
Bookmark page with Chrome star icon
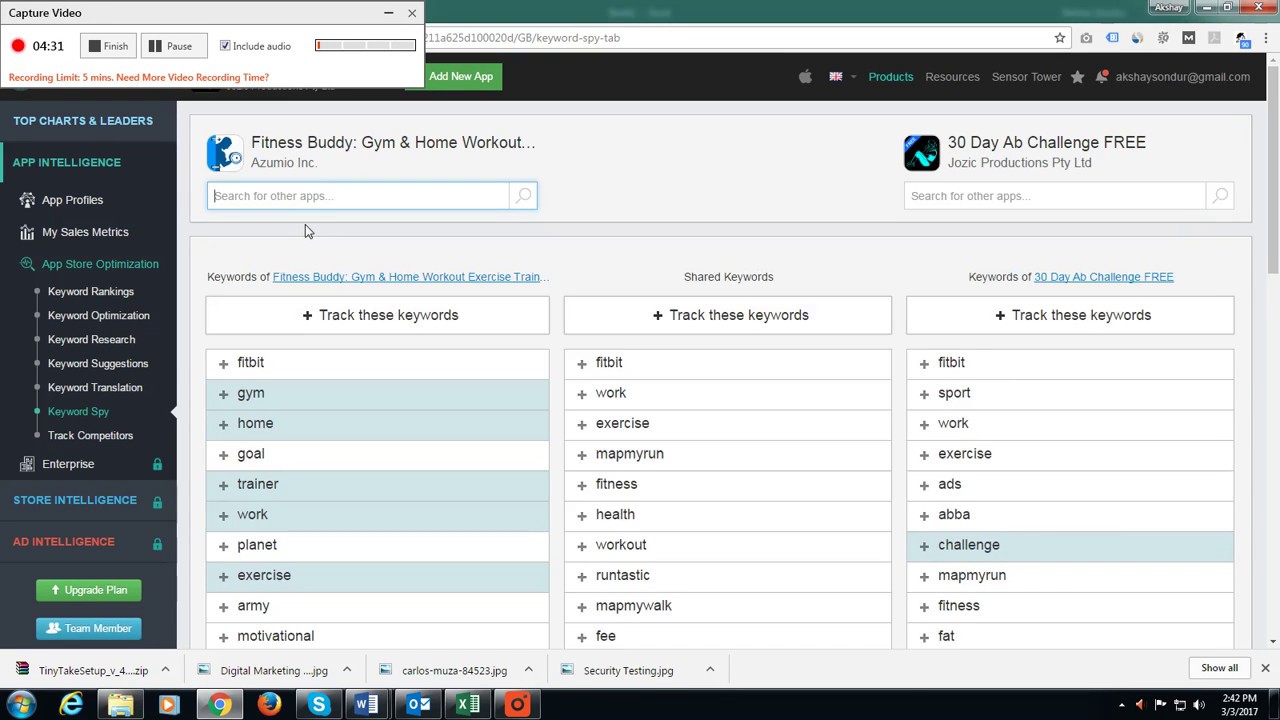(x=1059, y=38)
